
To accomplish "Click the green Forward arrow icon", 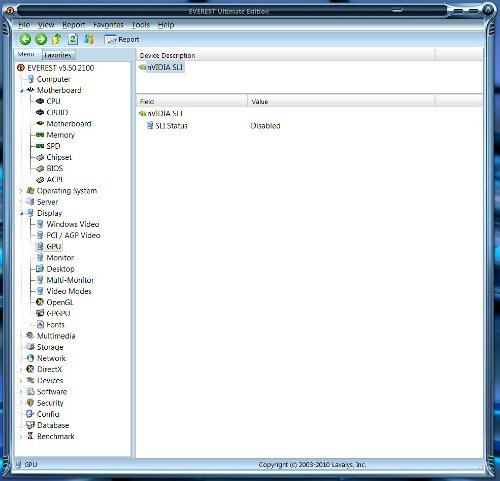I will 41,39.
